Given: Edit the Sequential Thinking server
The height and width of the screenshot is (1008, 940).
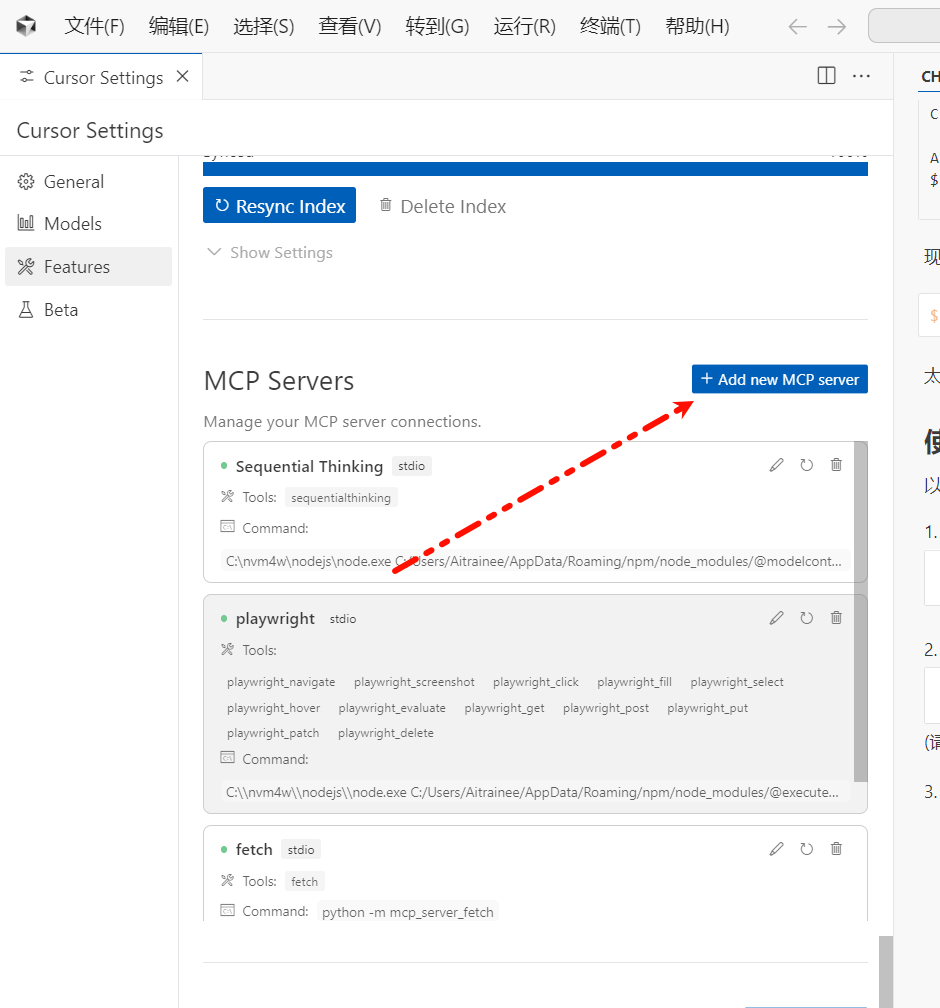Looking at the screenshot, I should (x=776, y=465).
